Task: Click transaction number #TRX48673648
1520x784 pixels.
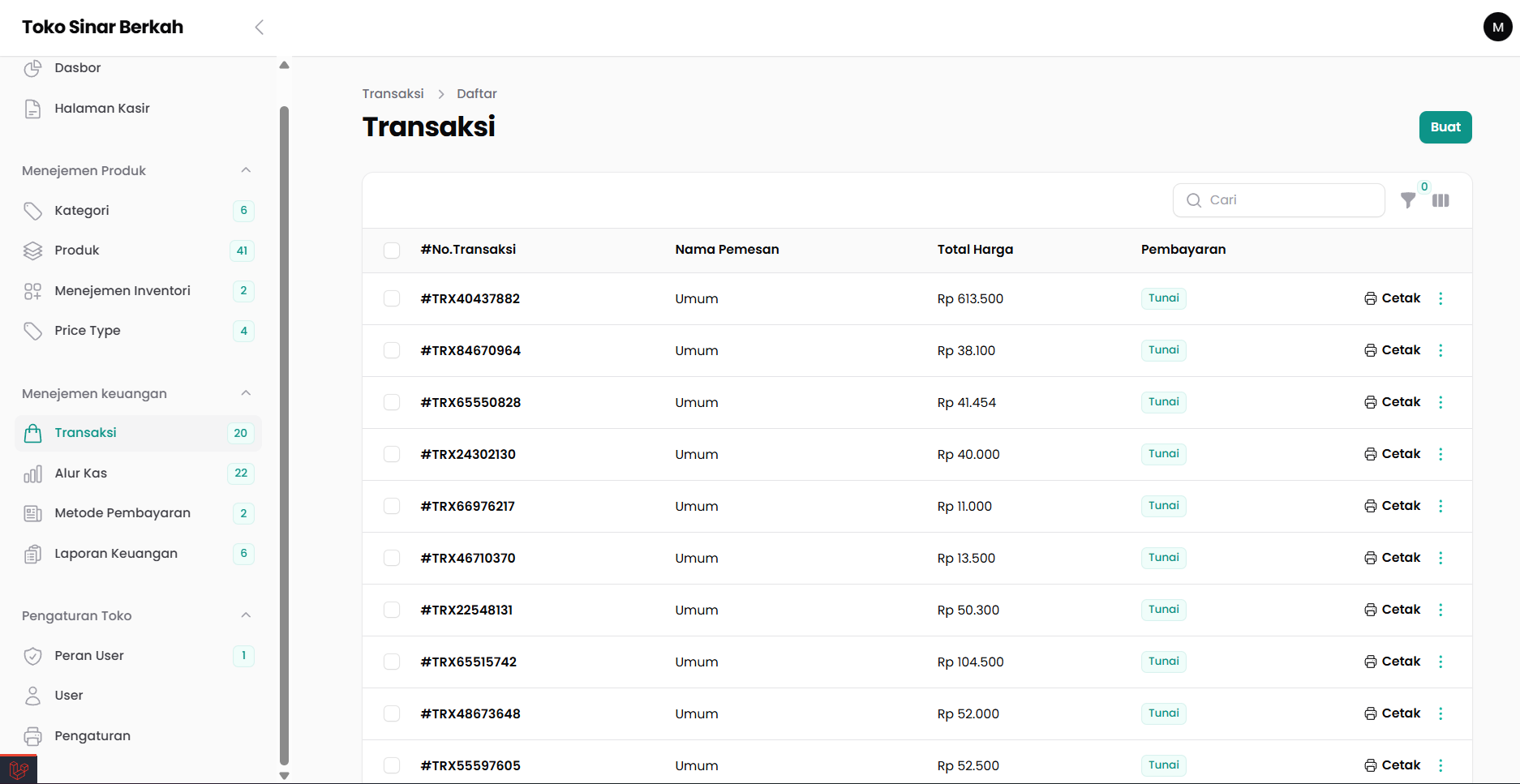Action: [x=470, y=713]
